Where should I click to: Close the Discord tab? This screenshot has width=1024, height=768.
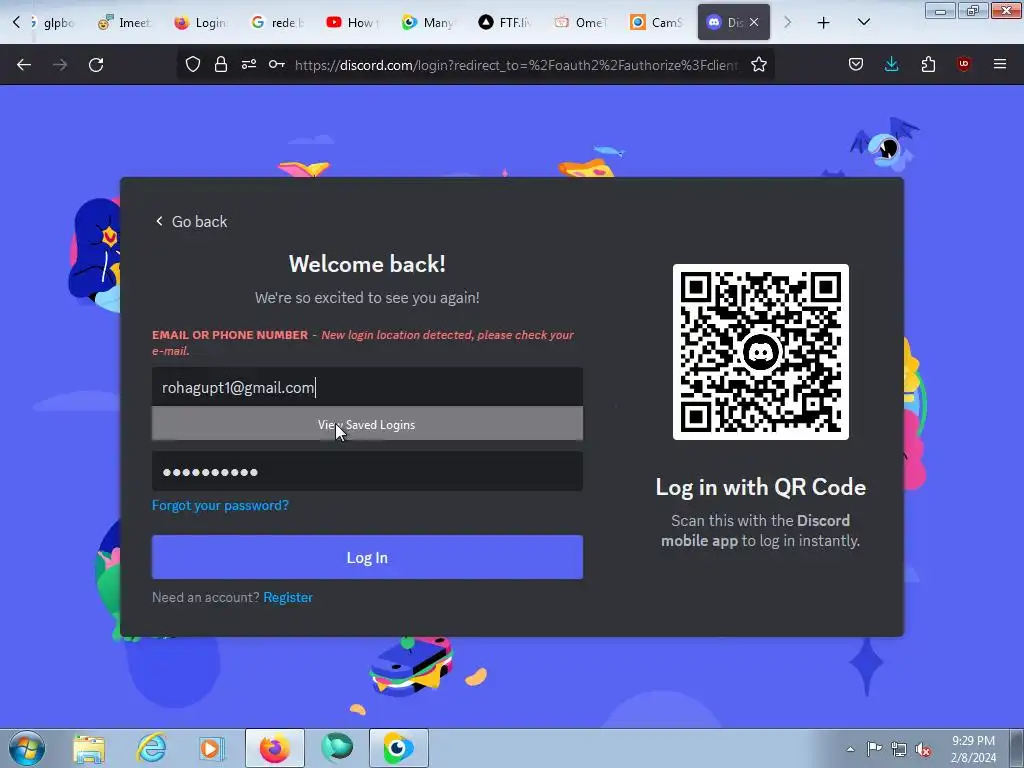point(754,22)
